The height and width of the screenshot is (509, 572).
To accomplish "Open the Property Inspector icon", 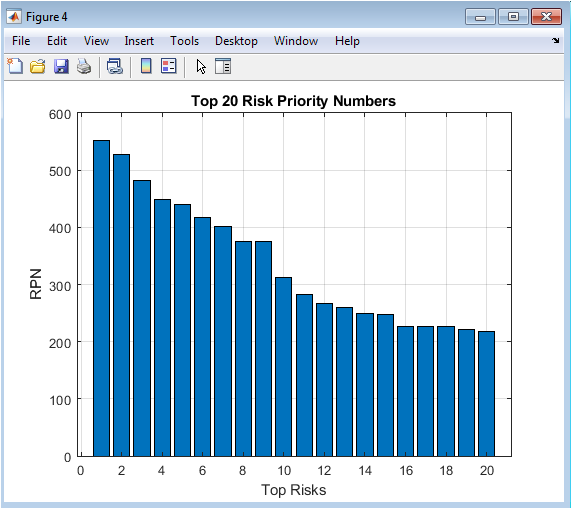I will 223,66.
